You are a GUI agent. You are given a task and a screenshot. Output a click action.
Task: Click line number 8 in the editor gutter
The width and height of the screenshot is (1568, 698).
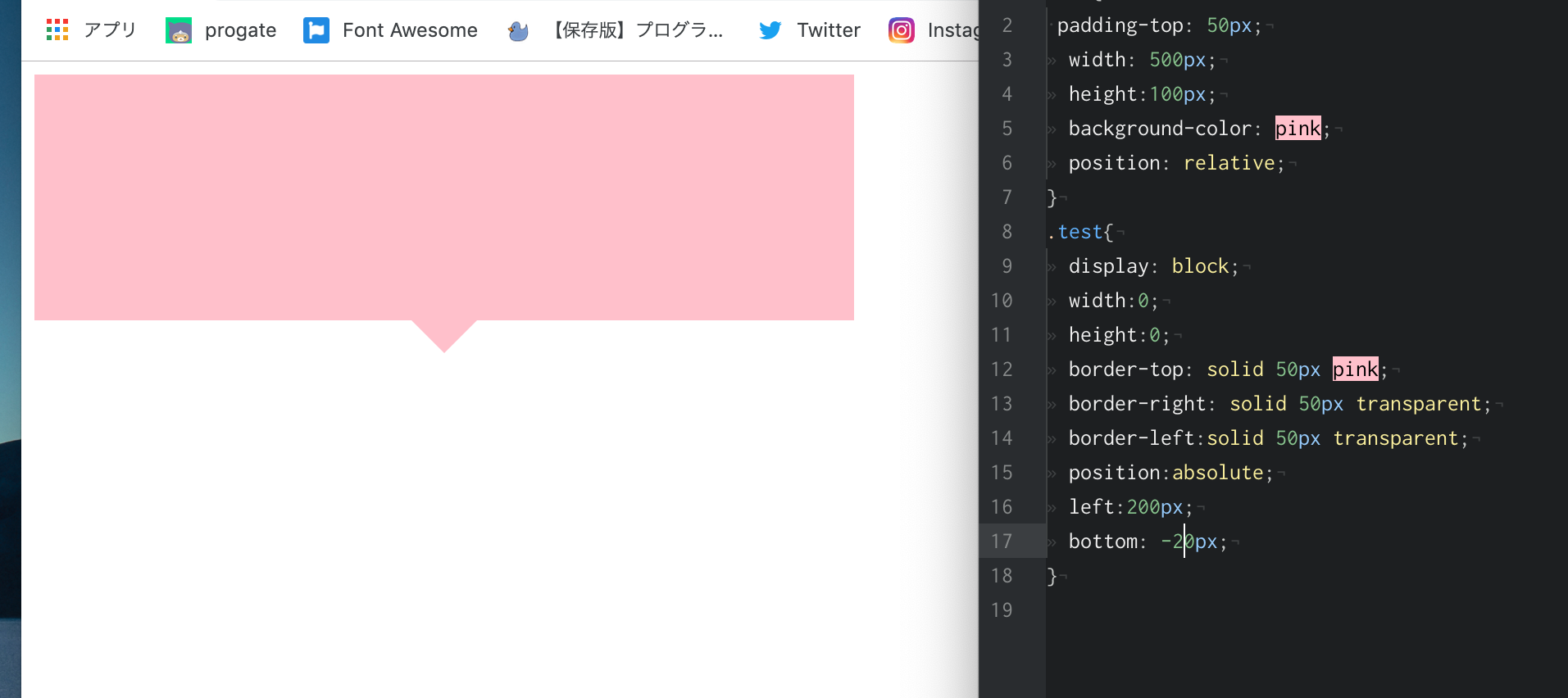coord(1007,232)
